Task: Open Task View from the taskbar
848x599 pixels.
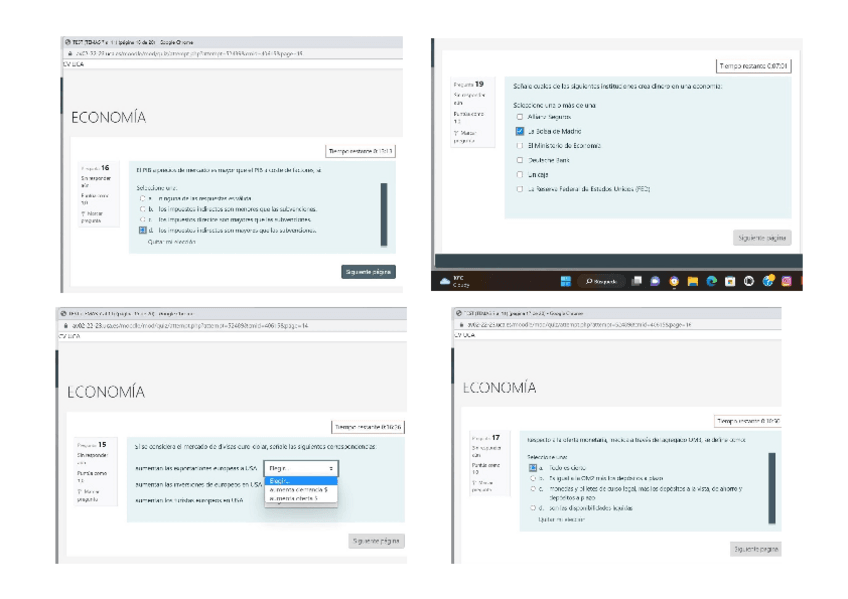Action: 637,281
